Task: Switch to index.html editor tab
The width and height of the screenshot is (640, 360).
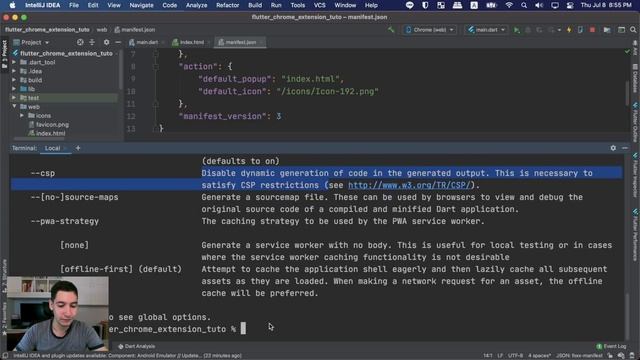Action: coord(191,42)
